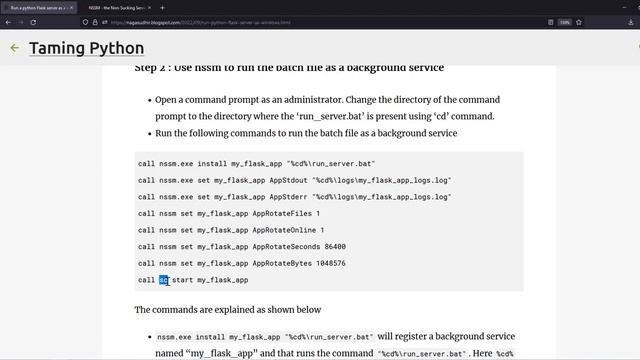Image resolution: width=640 pixels, height=360 pixels.
Task: Click the green back arrow beside Taming Python
Action: 15,48
